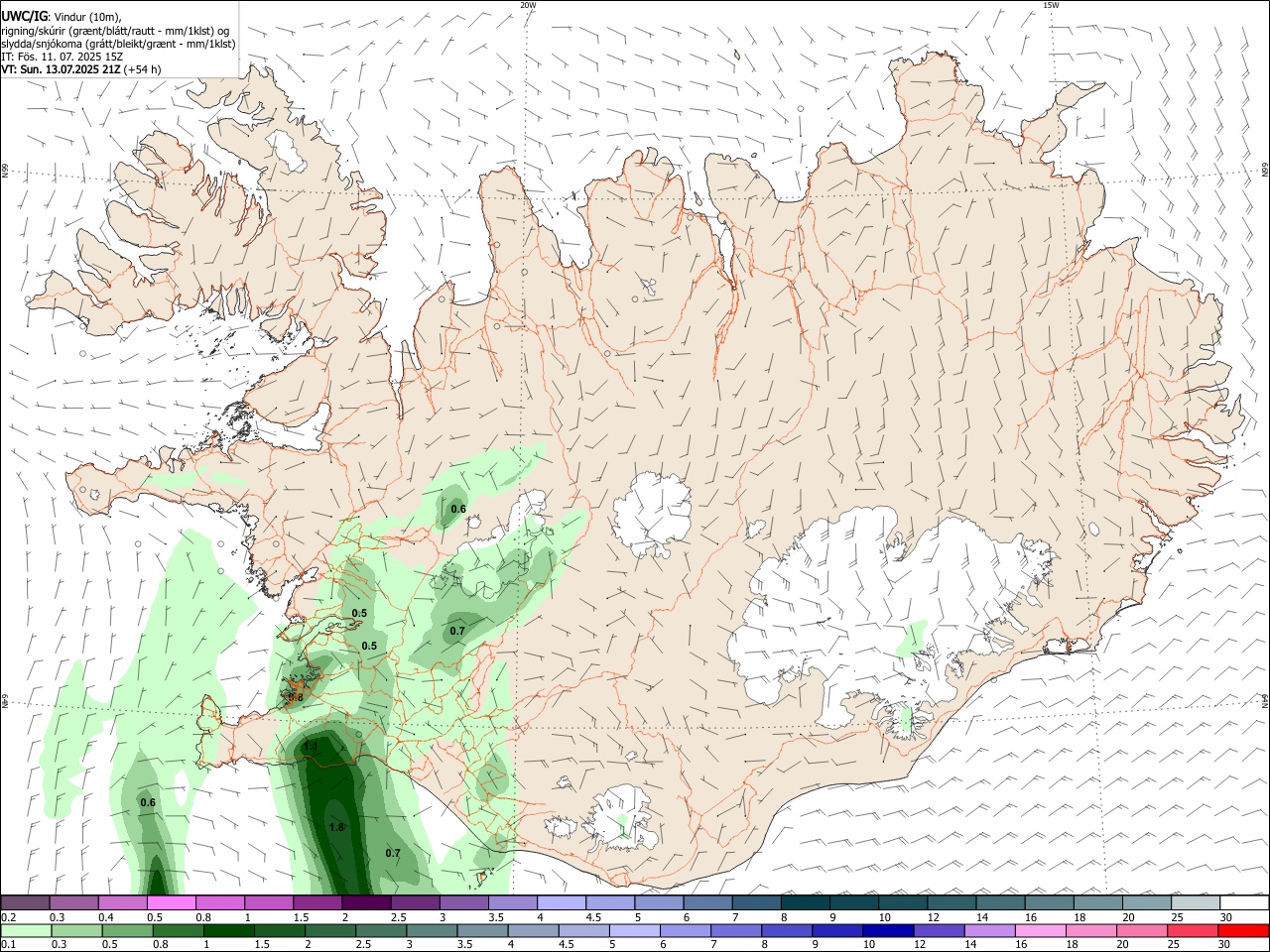Pick the slate blue 6 swatch in upper legend

(706, 902)
